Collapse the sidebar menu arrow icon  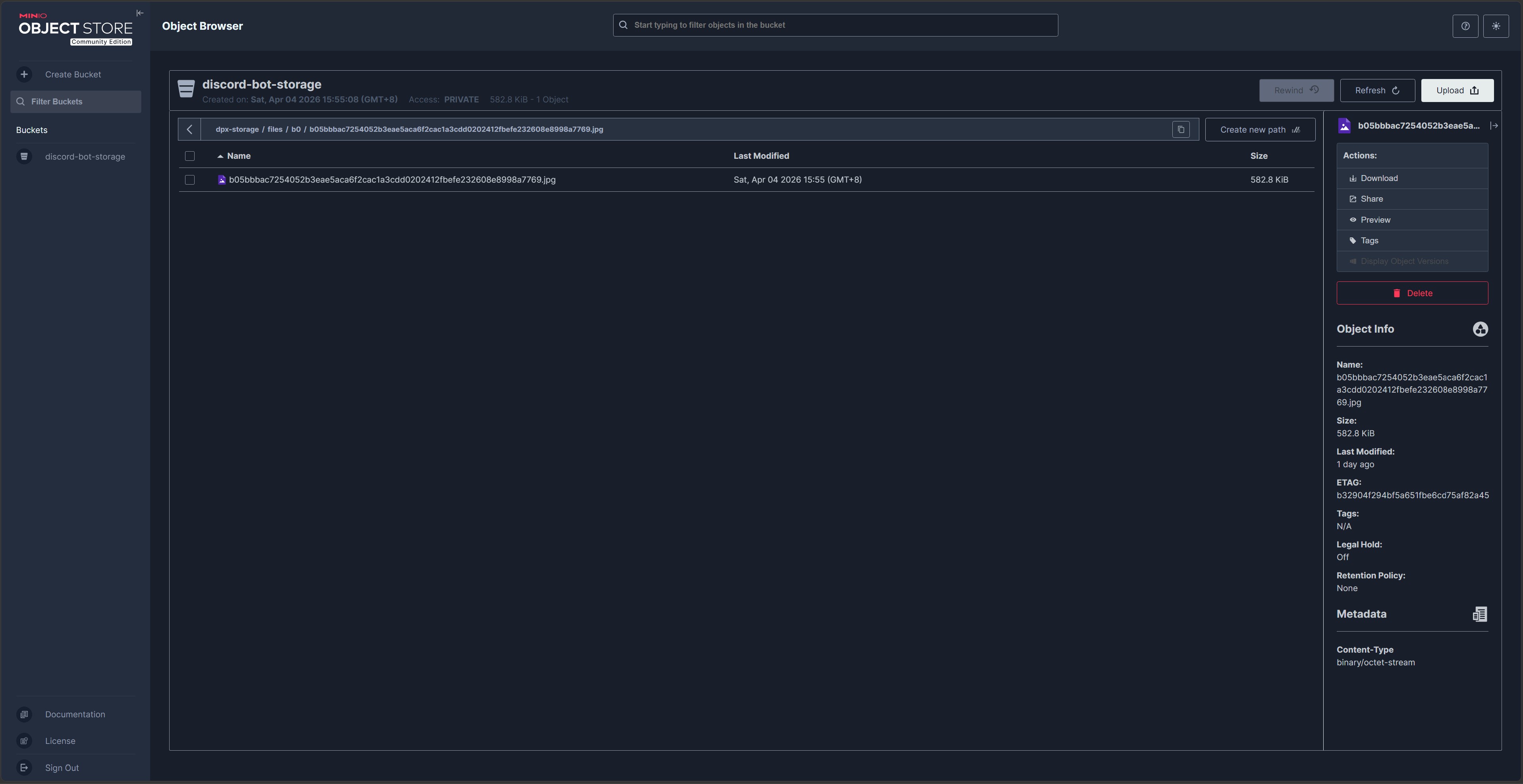(x=140, y=13)
